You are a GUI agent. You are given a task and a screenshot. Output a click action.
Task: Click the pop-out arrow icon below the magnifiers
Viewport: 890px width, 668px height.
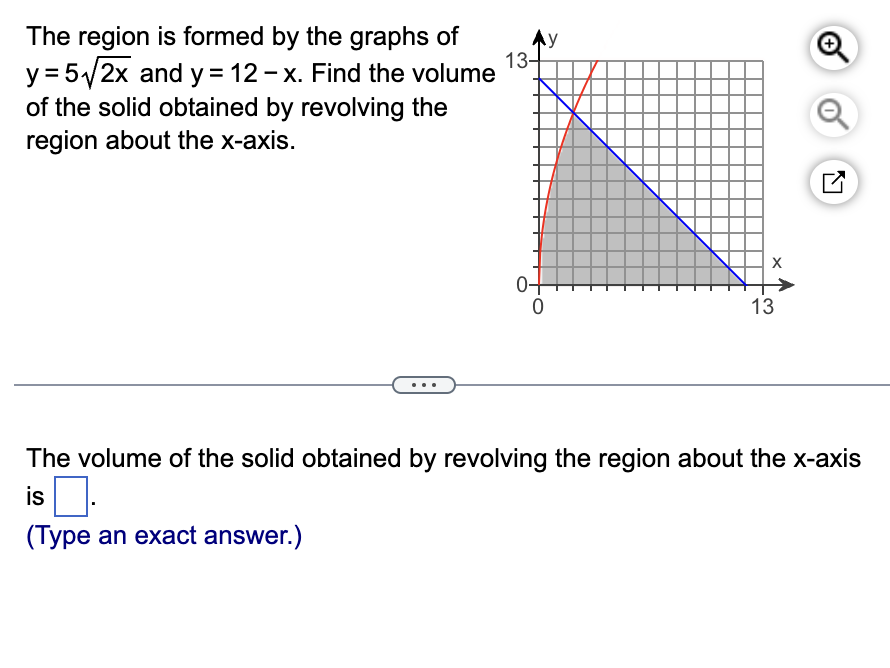[832, 182]
